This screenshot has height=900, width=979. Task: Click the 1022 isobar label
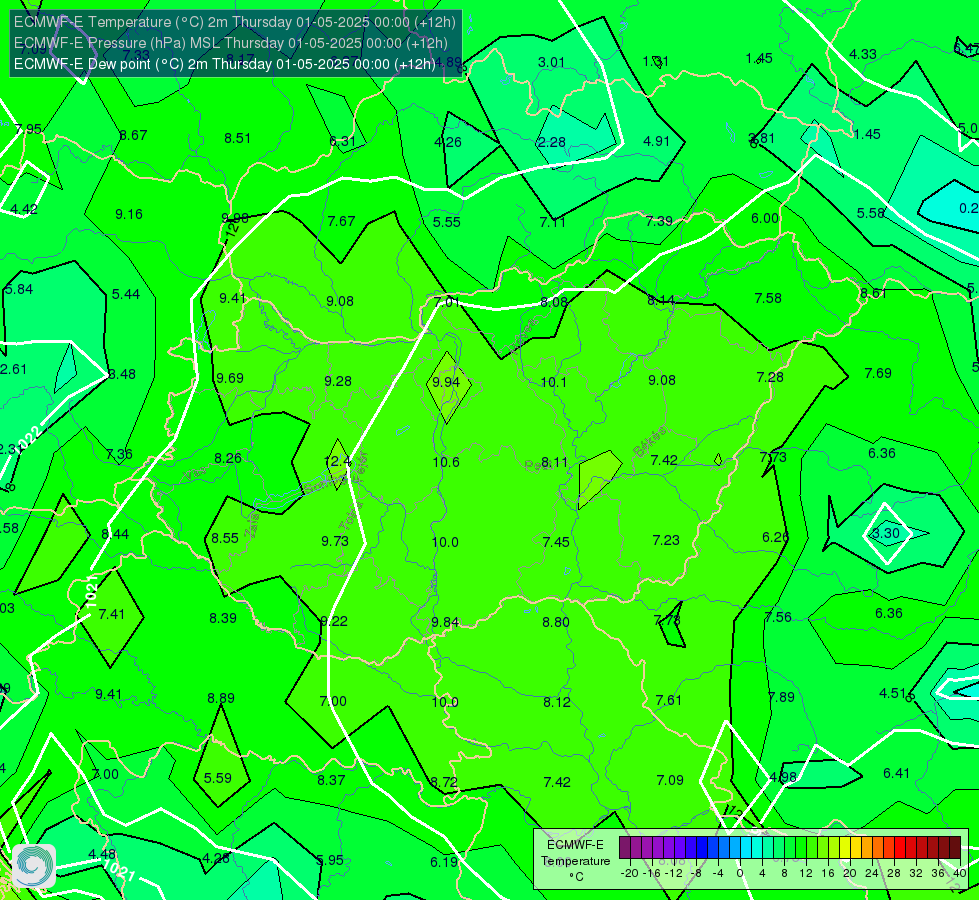[x=29, y=438]
